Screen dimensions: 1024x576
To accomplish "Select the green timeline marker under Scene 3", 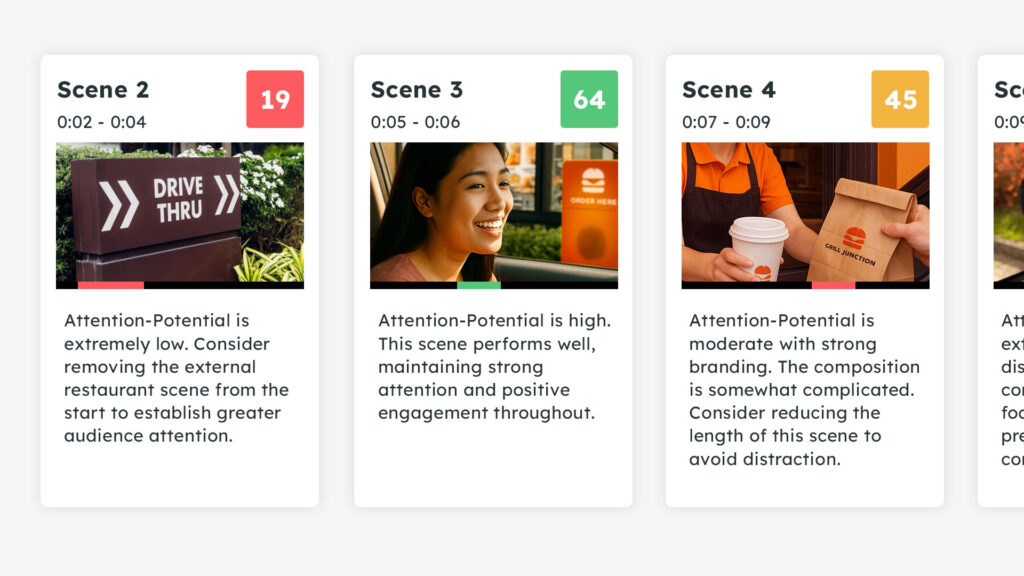I will (479, 285).
